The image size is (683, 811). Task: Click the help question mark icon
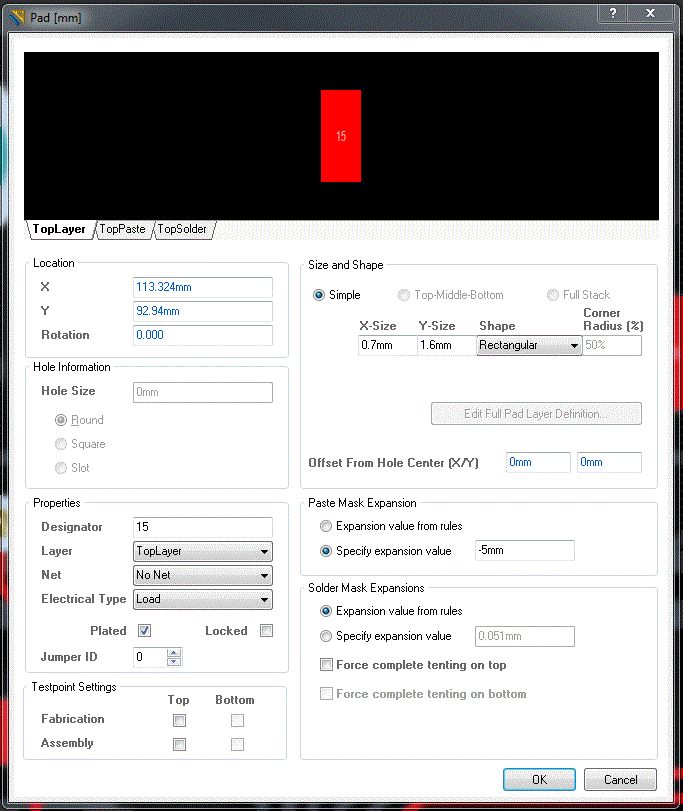(x=613, y=14)
